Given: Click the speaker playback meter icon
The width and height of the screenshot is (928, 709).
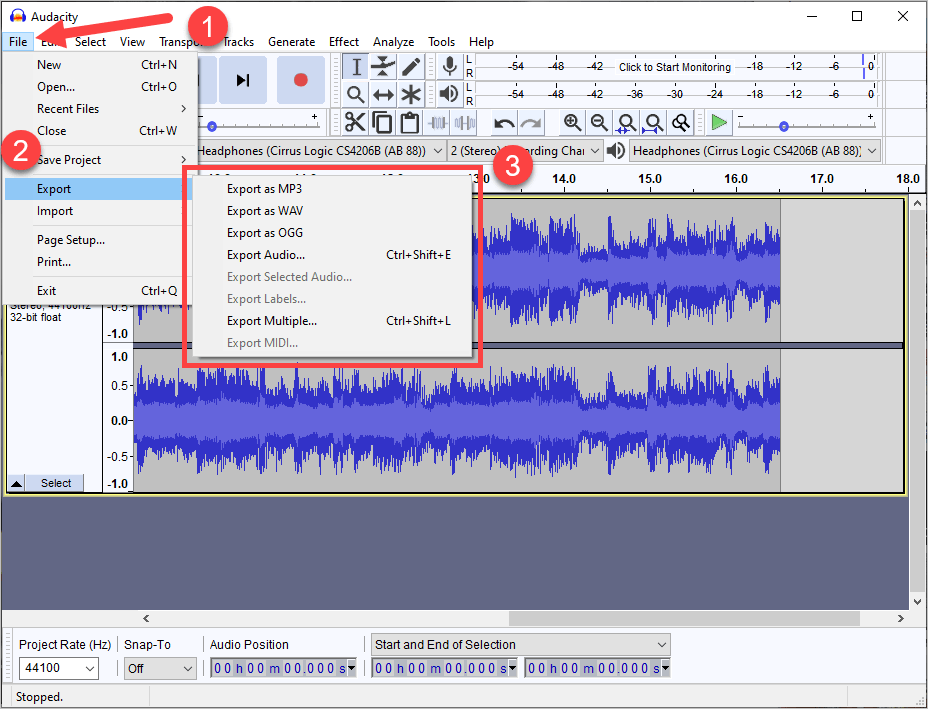Looking at the screenshot, I should click(450, 94).
